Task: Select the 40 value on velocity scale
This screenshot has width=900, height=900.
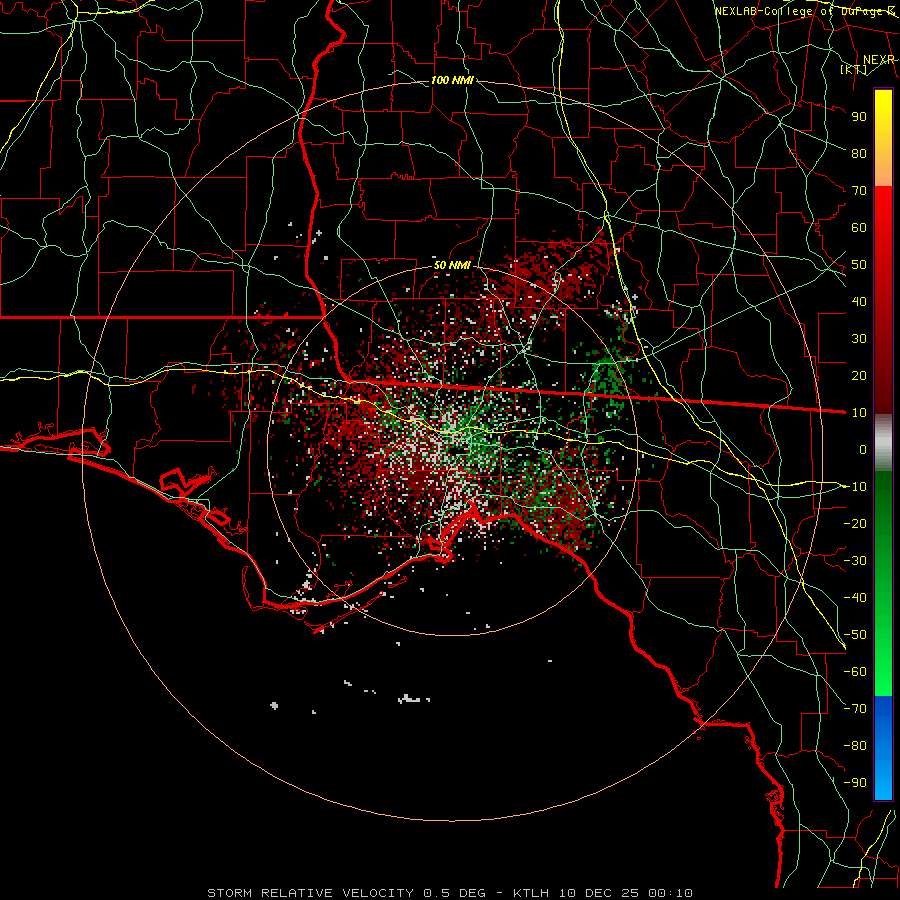Action: [x=859, y=302]
